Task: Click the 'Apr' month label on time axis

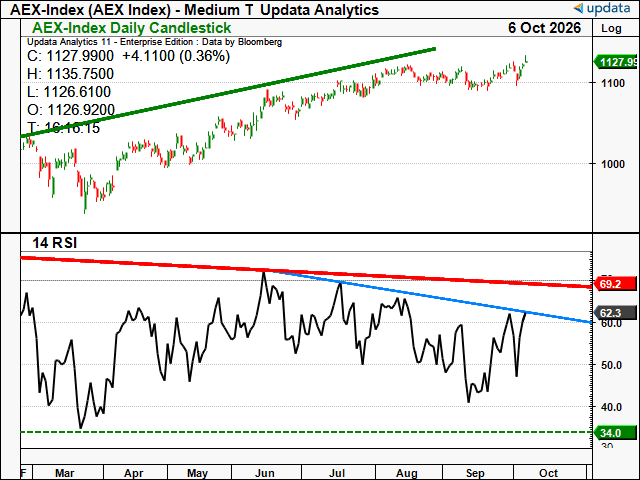Action: point(133,473)
